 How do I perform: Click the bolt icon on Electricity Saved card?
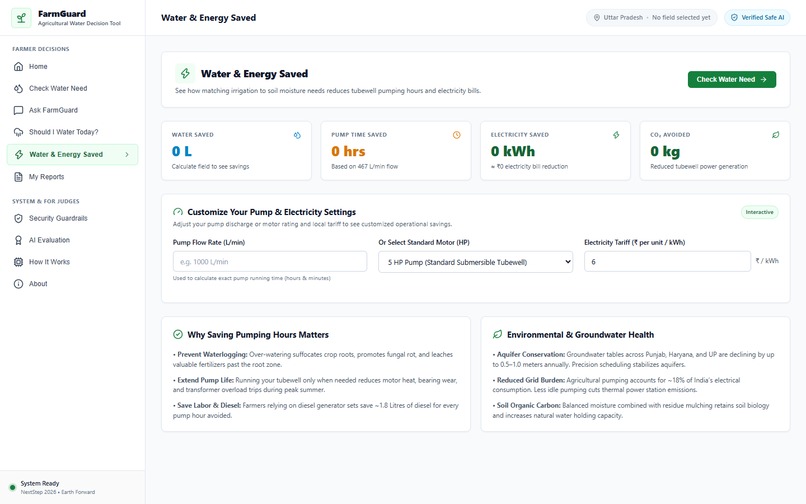[616, 135]
